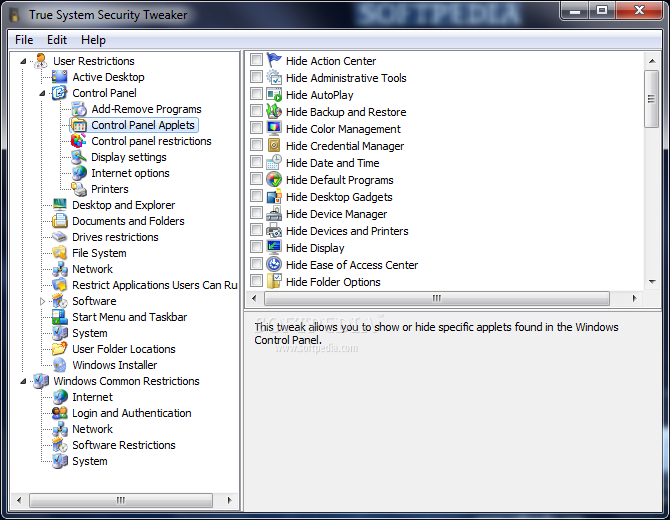Click the applet list scroll right arrow

pyautogui.click(x=635, y=298)
